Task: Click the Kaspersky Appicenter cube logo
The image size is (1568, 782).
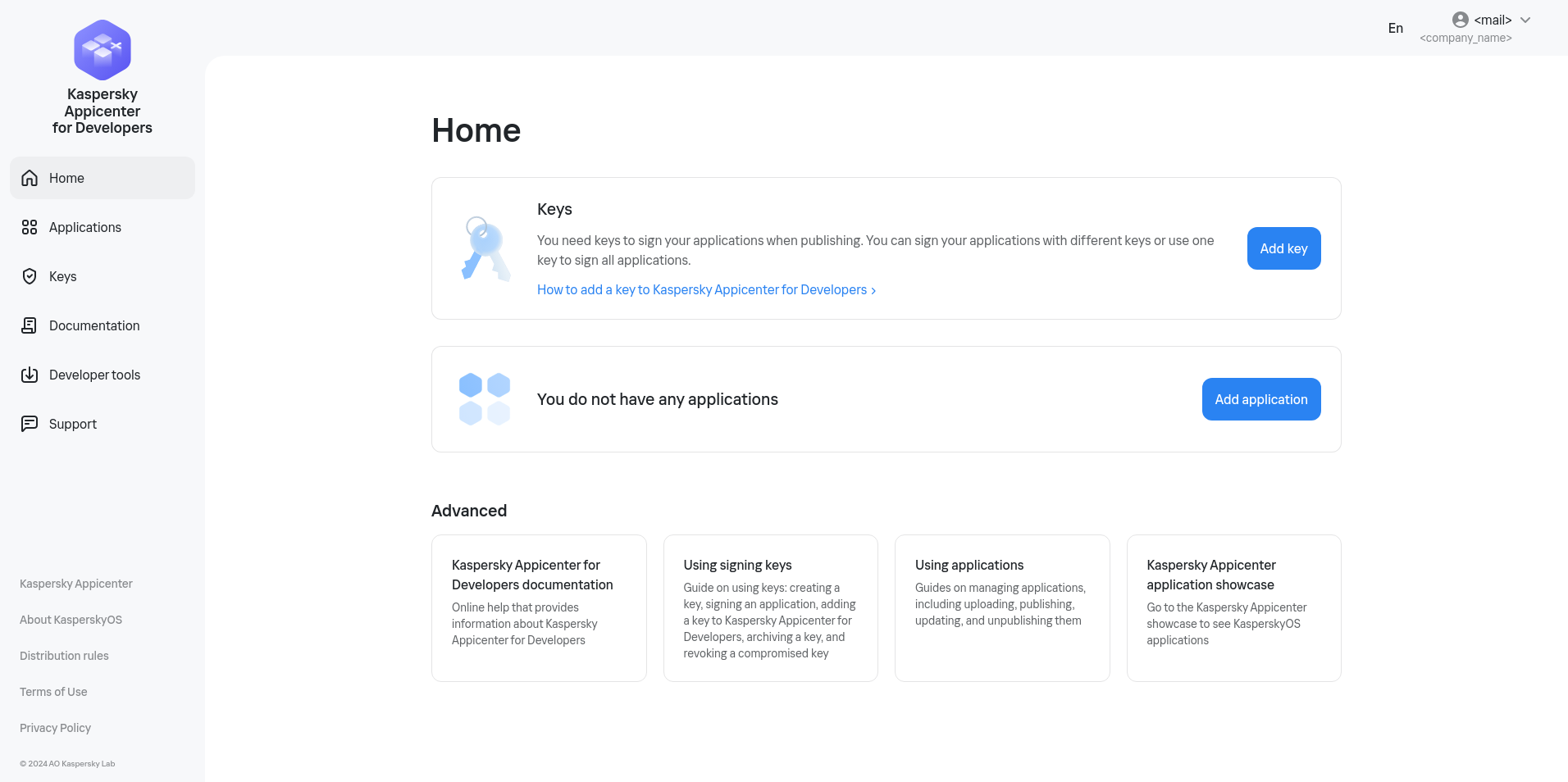Action: (x=102, y=49)
